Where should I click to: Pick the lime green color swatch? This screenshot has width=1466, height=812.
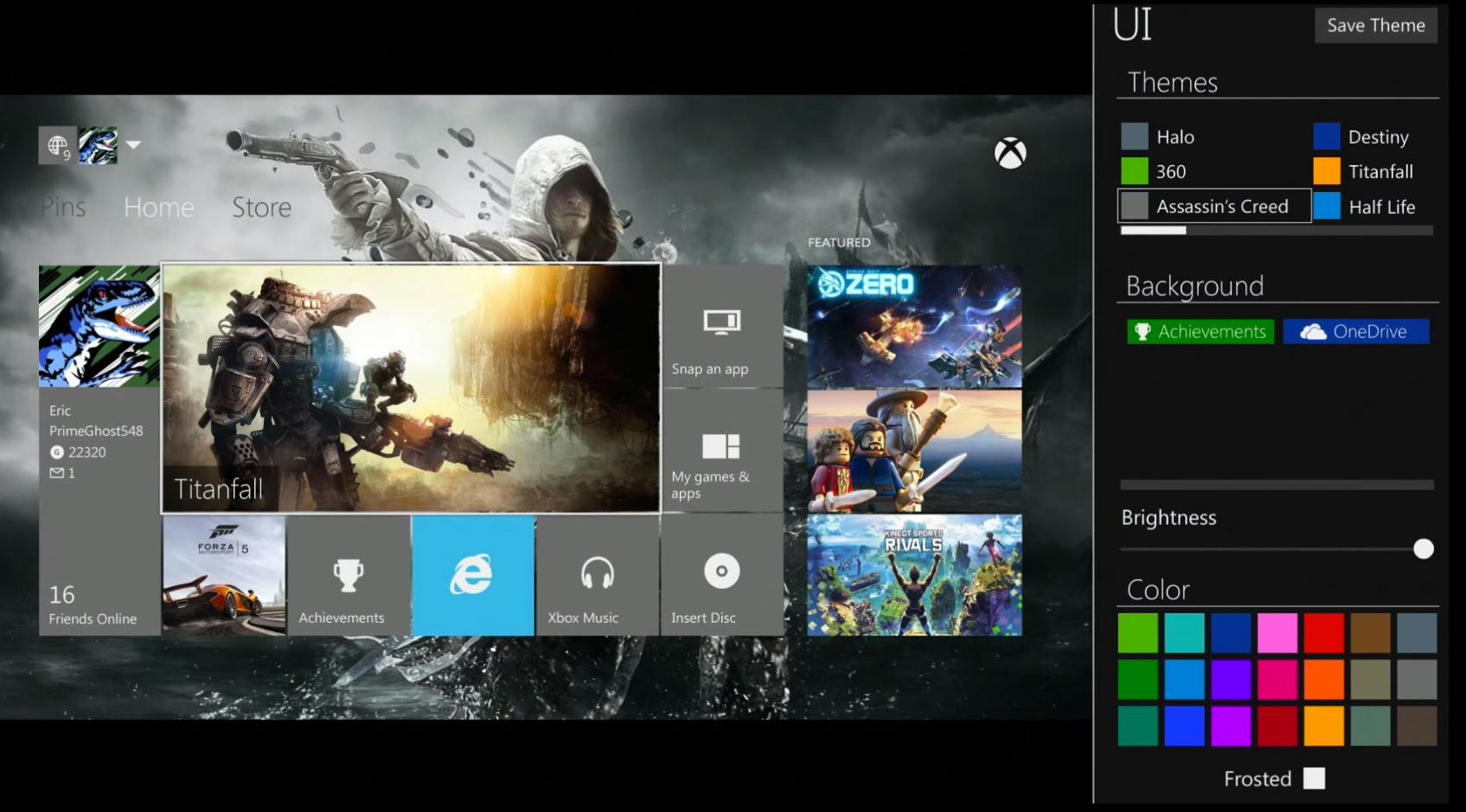[x=1138, y=633]
